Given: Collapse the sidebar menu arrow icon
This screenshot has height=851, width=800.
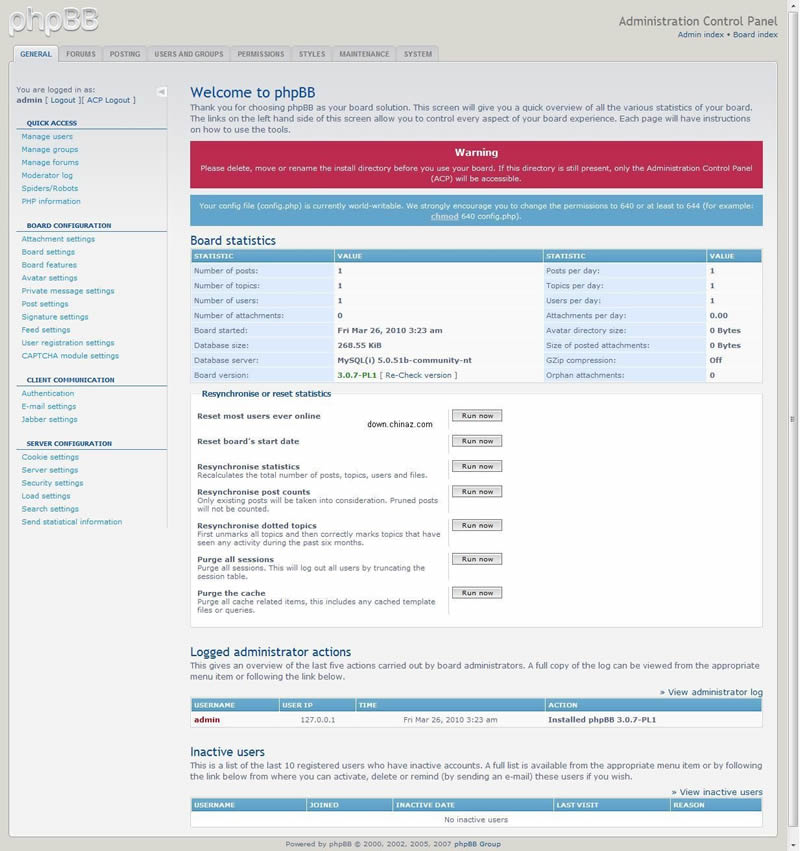Looking at the screenshot, I should [x=162, y=92].
